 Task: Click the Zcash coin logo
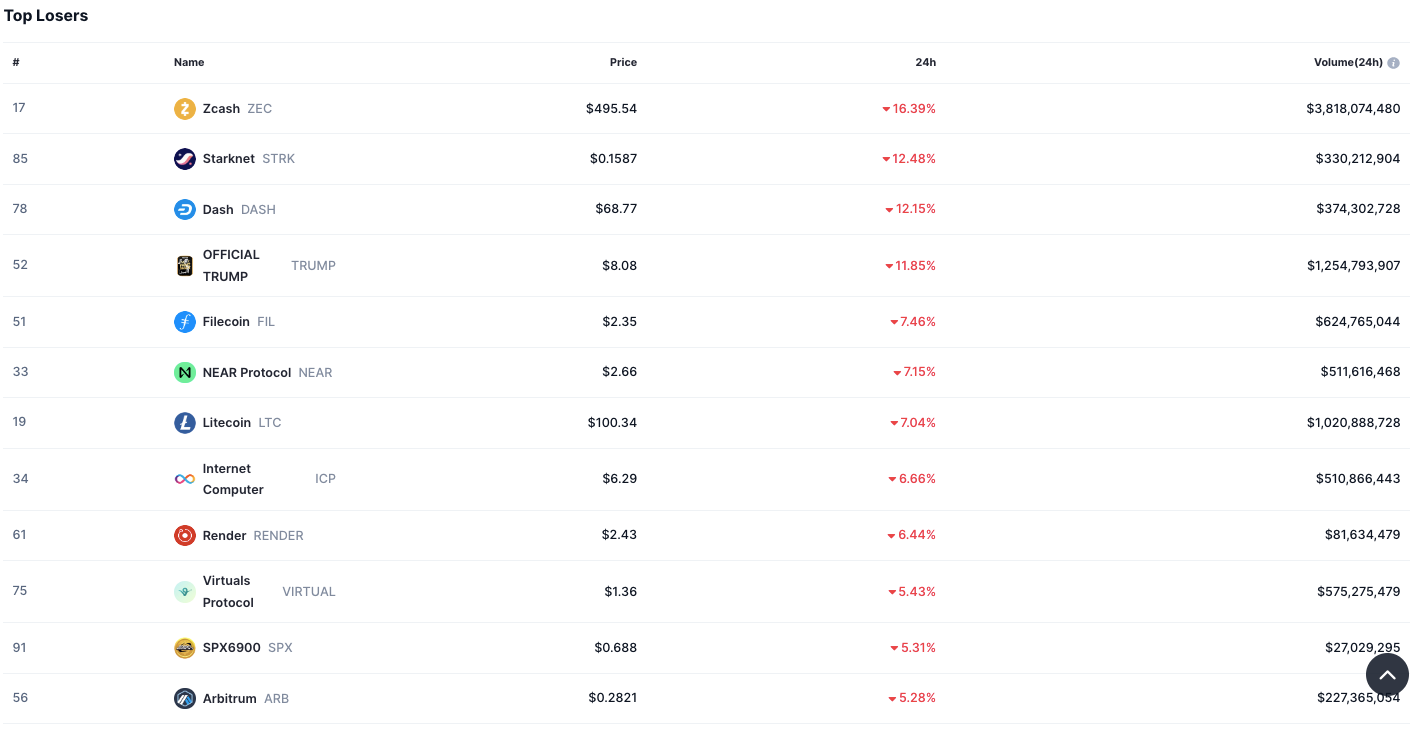[x=184, y=108]
